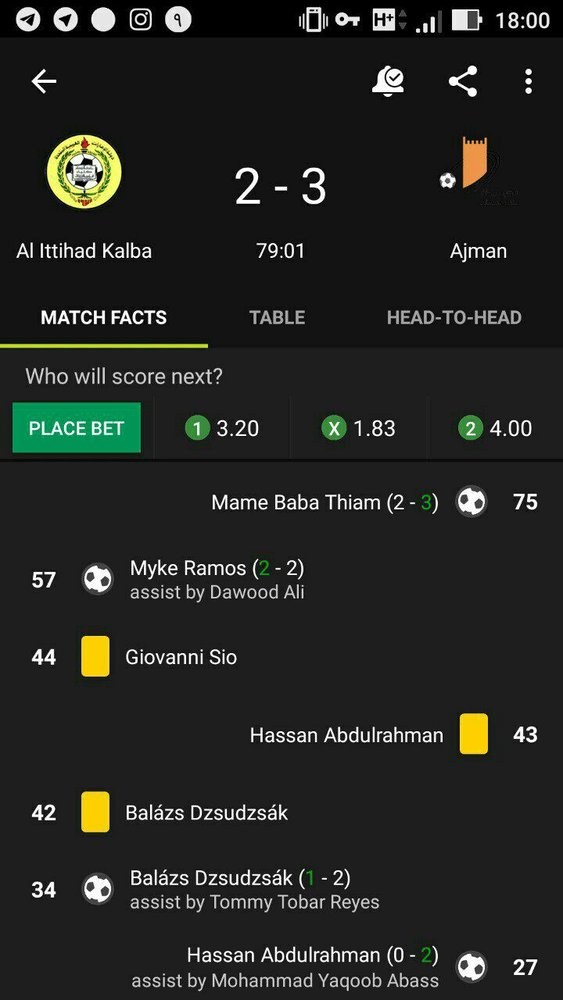Screen dimensions: 563x1000
Task: Open Al Ittihad Kalba team crest
Action: [84, 171]
